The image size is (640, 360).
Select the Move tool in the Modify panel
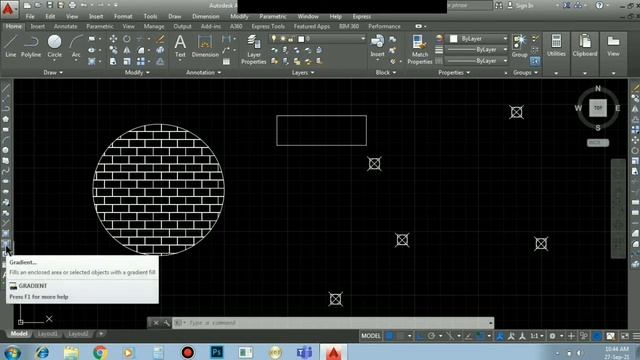pyautogui.click(x=113, y=39)
